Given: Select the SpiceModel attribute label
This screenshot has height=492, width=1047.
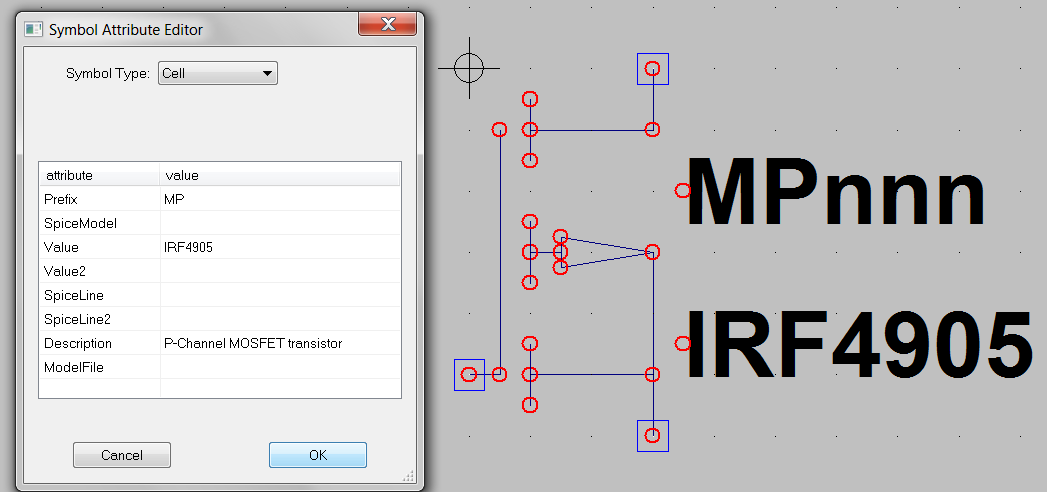Looking at the screenshot, I should [x=80, y=223].
